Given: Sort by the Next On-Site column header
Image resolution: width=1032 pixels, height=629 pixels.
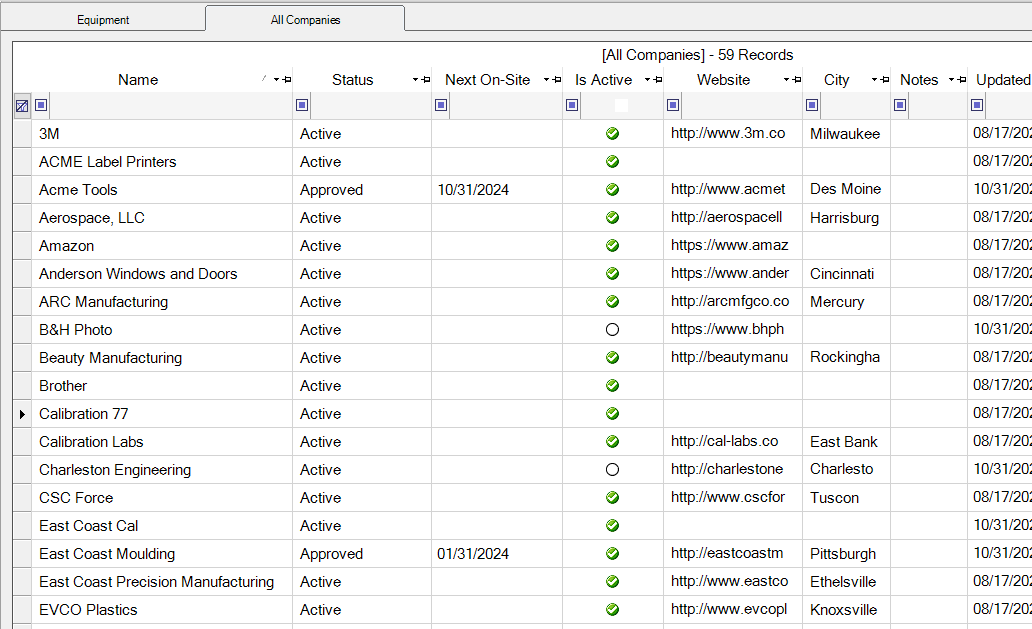Looking at the screenshot, I should (x=488, y=80).
